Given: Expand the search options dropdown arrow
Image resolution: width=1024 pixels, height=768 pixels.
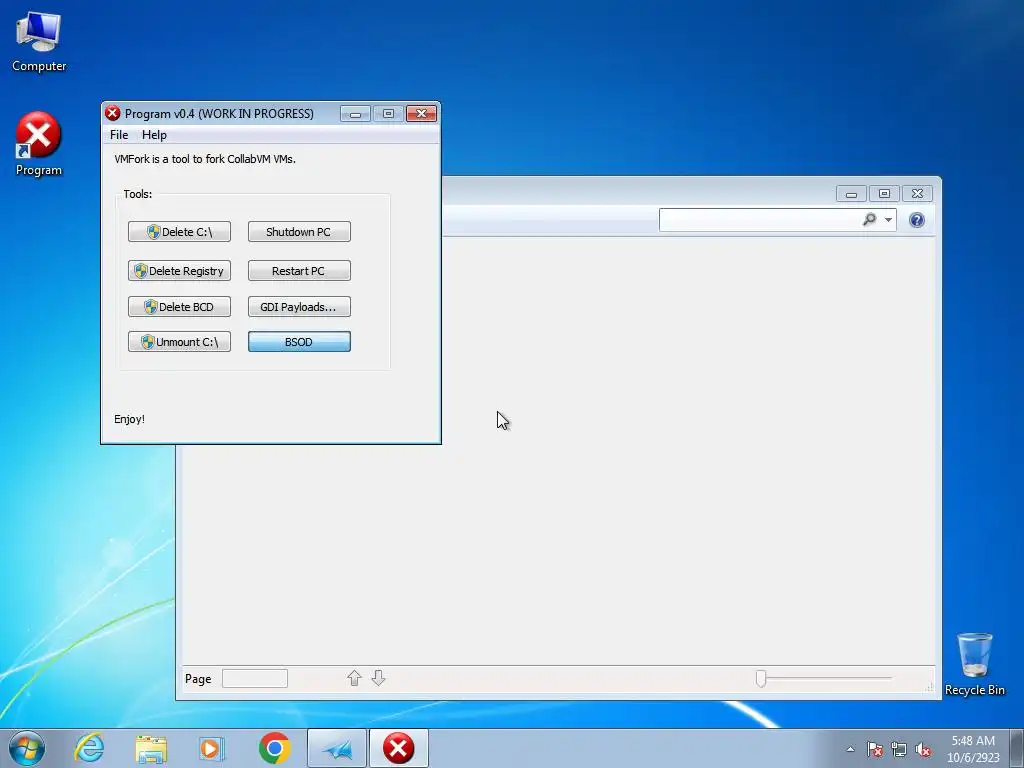Looking at the screenshot, I should pos(888,220).
